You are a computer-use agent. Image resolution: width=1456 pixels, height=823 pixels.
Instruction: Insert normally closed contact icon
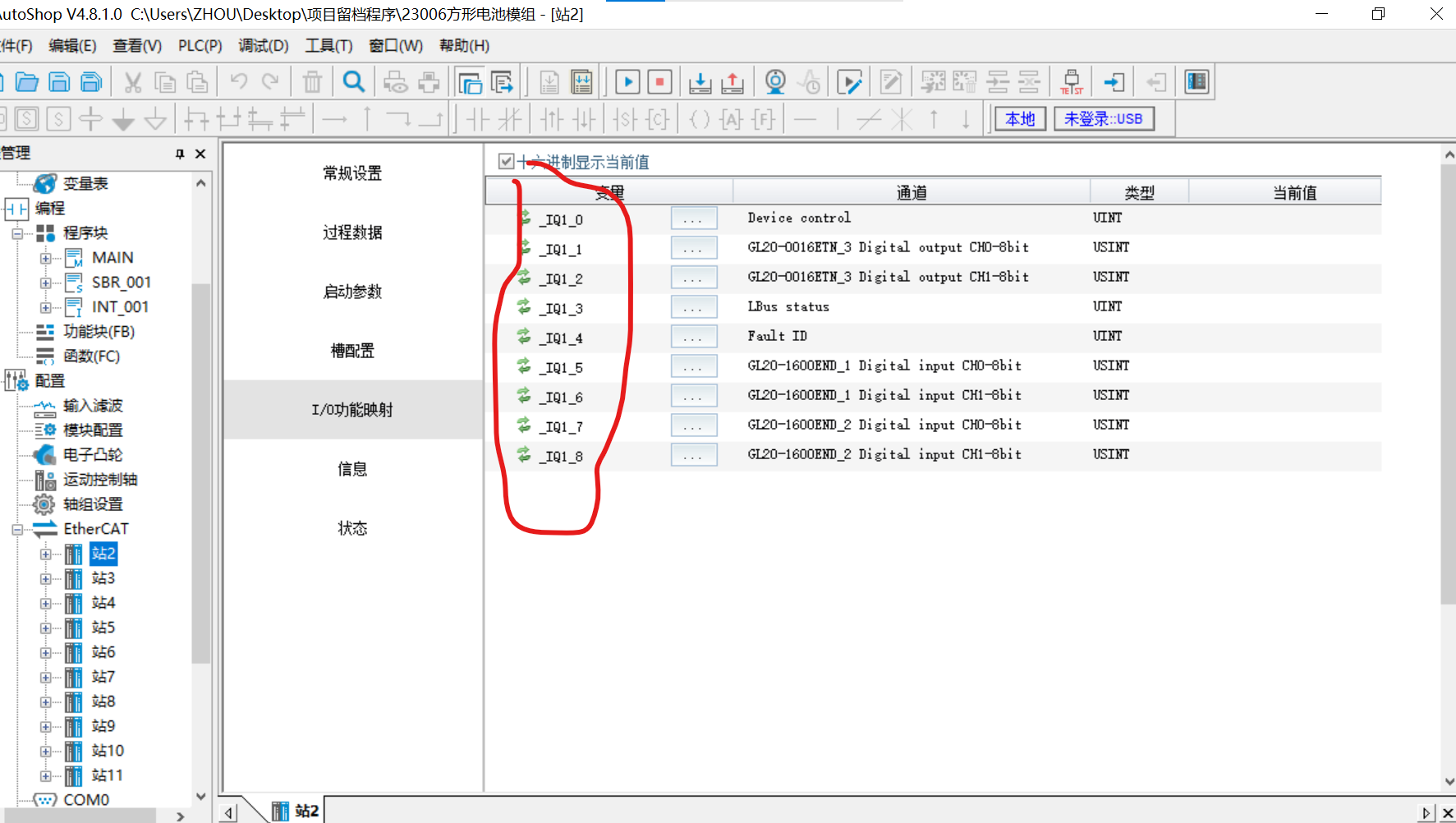509,120
